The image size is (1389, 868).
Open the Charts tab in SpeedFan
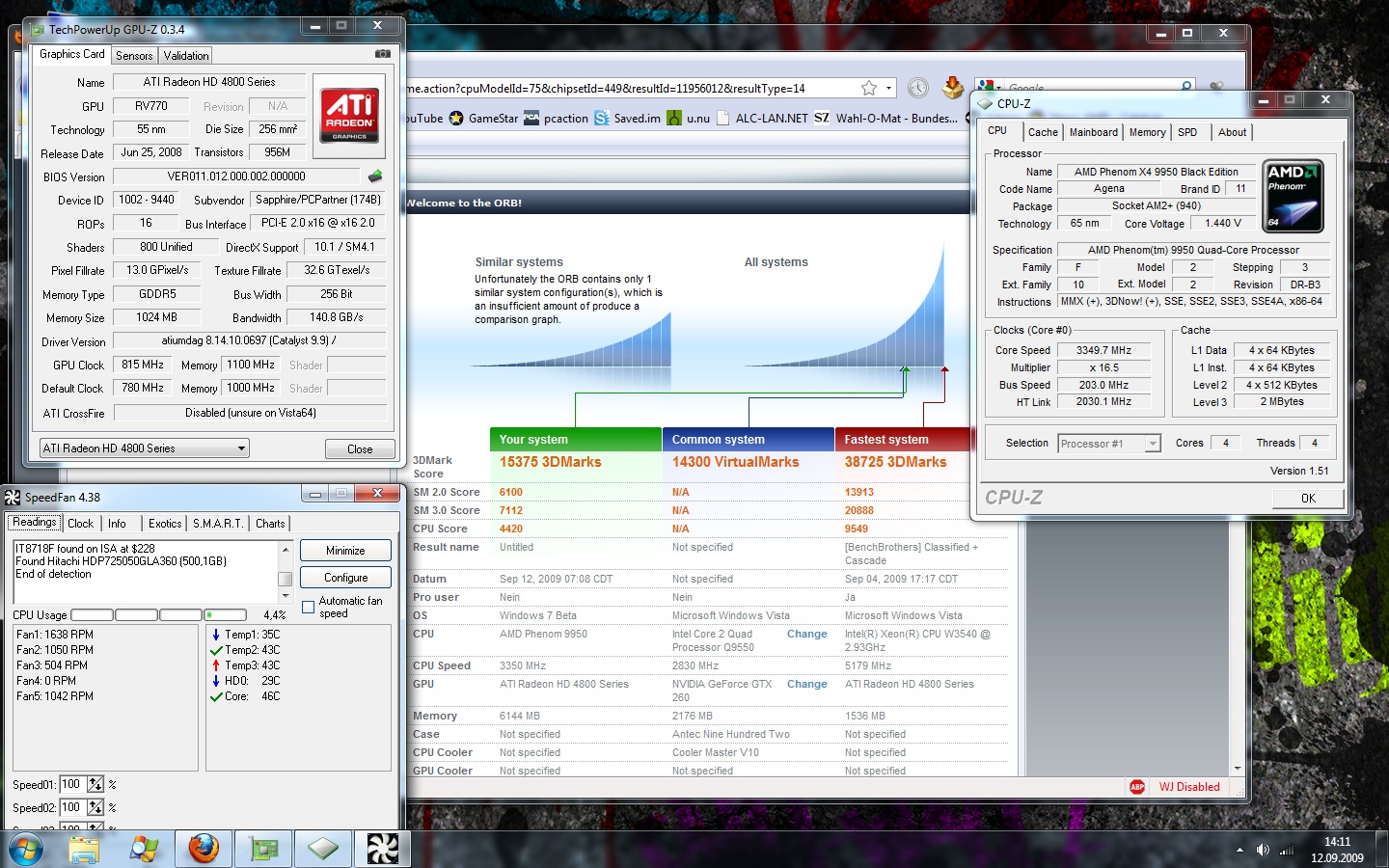point(270,524)
